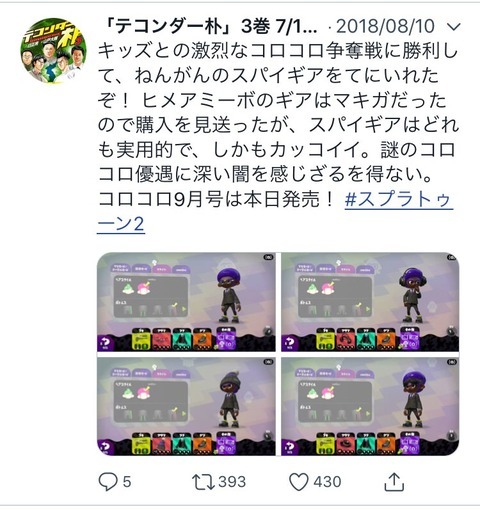
Task: View the 5 replies count
Action: tap(127, 482)
